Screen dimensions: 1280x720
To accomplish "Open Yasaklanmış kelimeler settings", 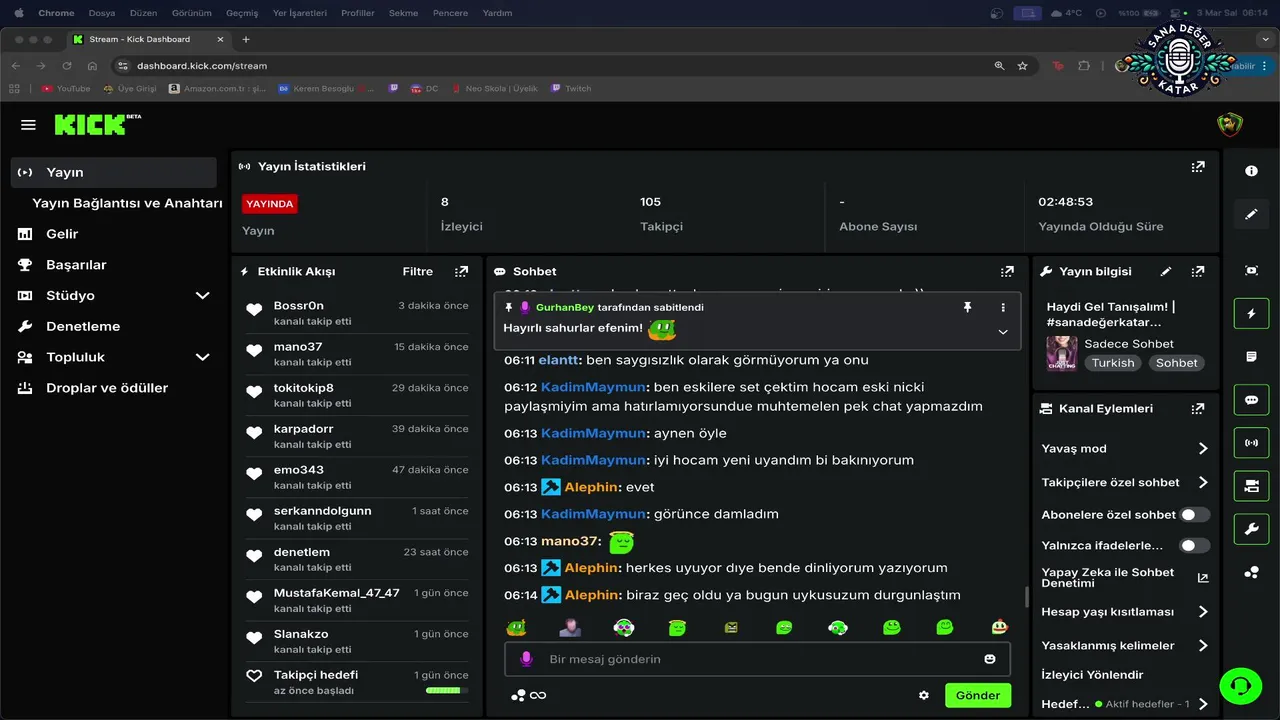I will tap(1125, 645).
